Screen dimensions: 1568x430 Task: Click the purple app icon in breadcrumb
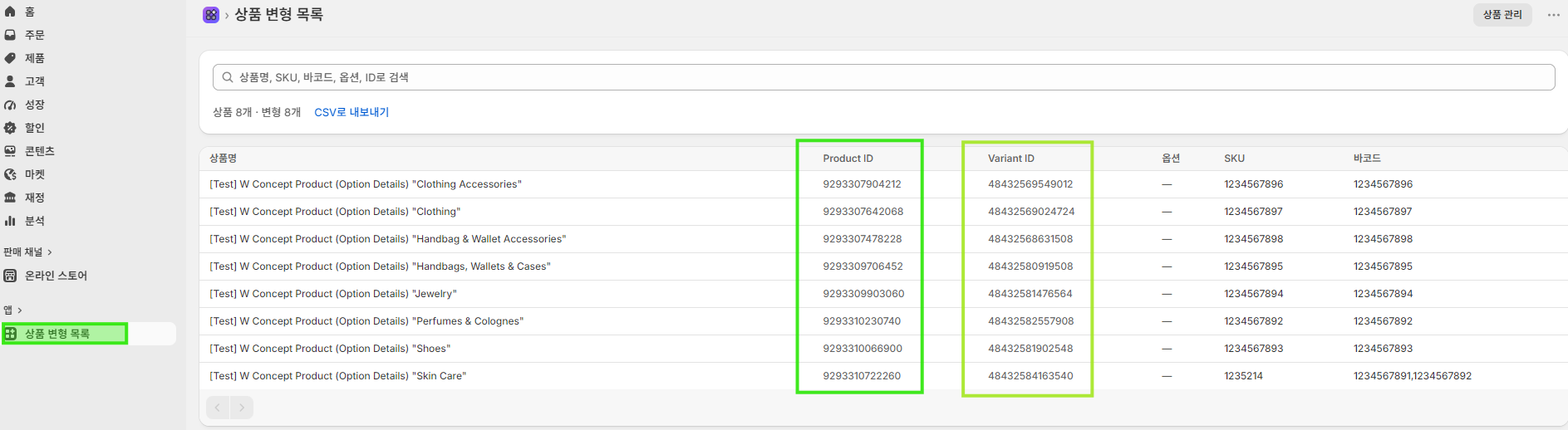[x=211, y=14]
